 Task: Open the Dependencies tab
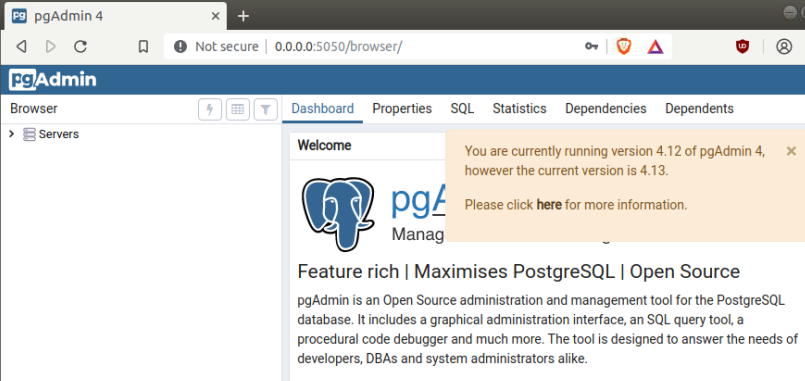click(605, 109)
